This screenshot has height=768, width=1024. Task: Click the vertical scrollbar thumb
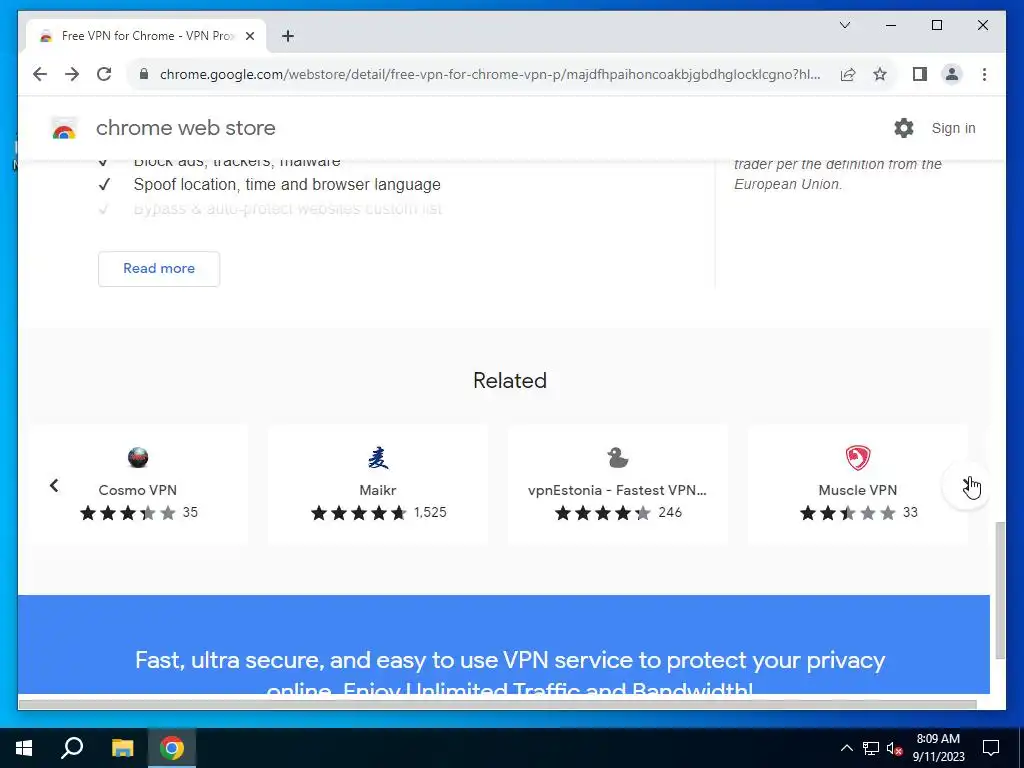click(x=1000, y=590)
